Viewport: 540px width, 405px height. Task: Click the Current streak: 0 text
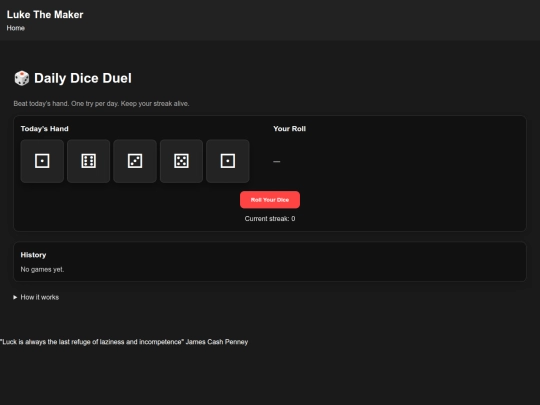pyautogui.click(x=270, y=219)
